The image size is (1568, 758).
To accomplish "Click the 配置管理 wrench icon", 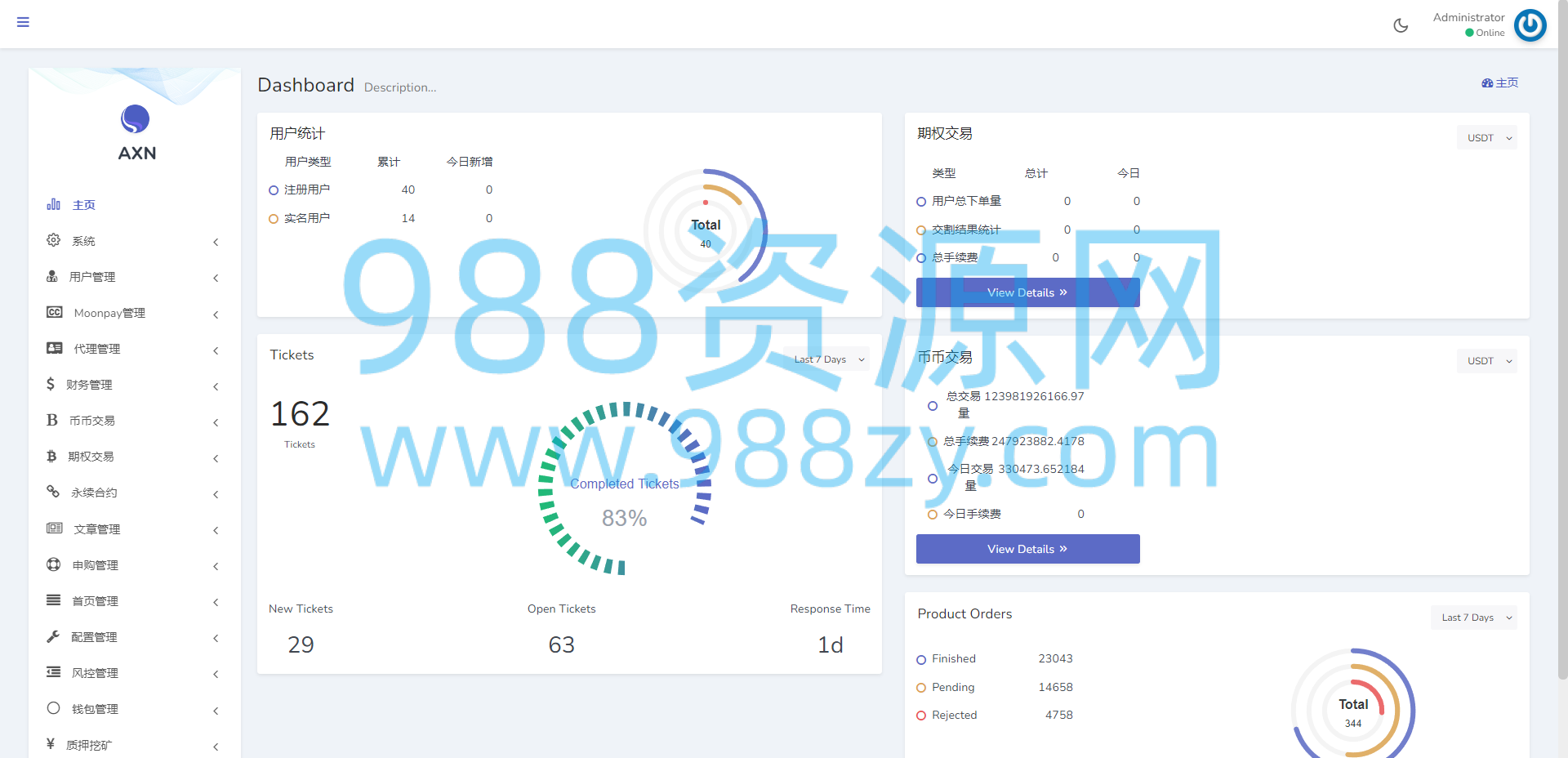I will [53, 636].
